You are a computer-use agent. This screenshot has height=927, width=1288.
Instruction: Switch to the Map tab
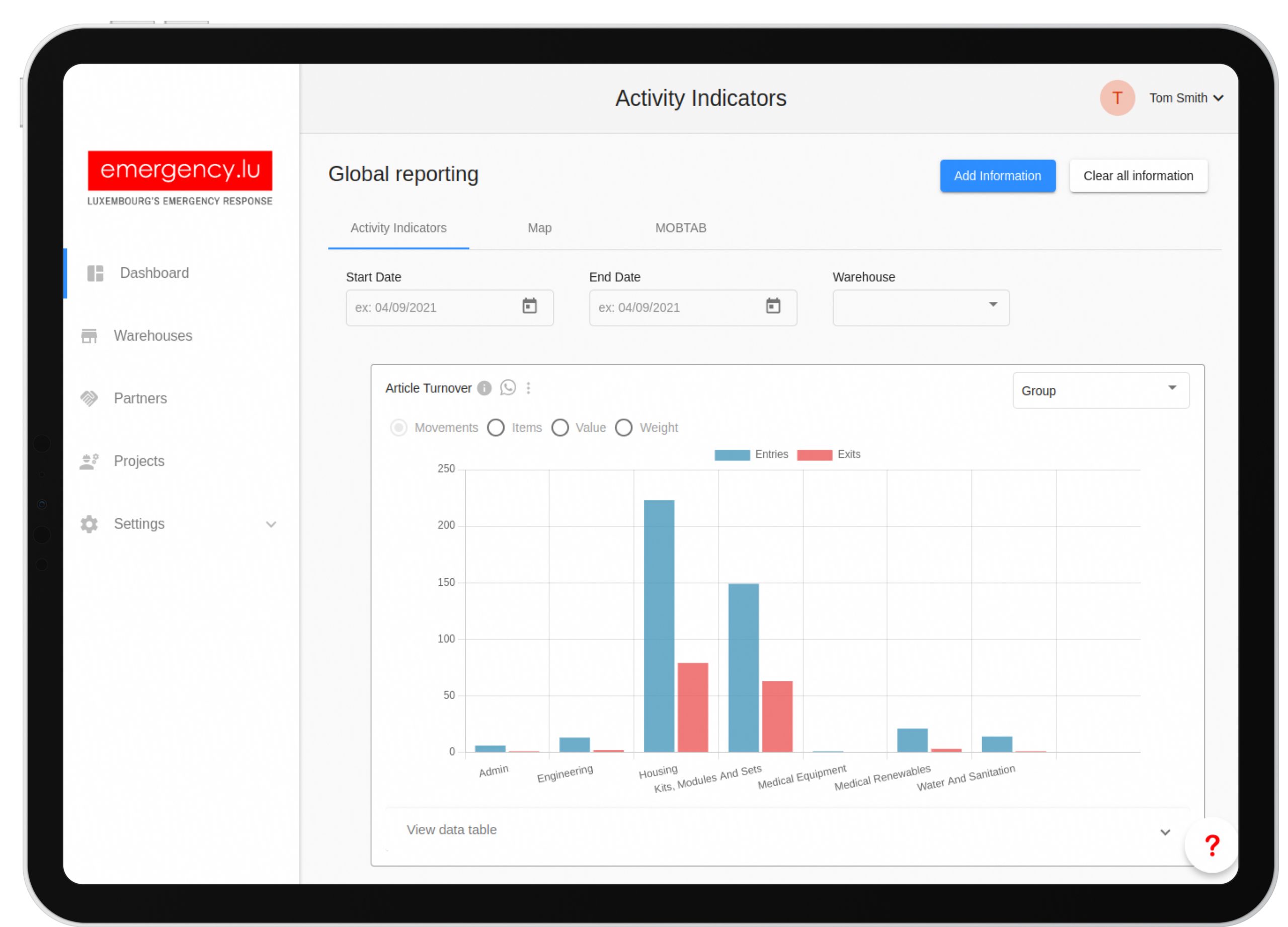coord(539,228)
